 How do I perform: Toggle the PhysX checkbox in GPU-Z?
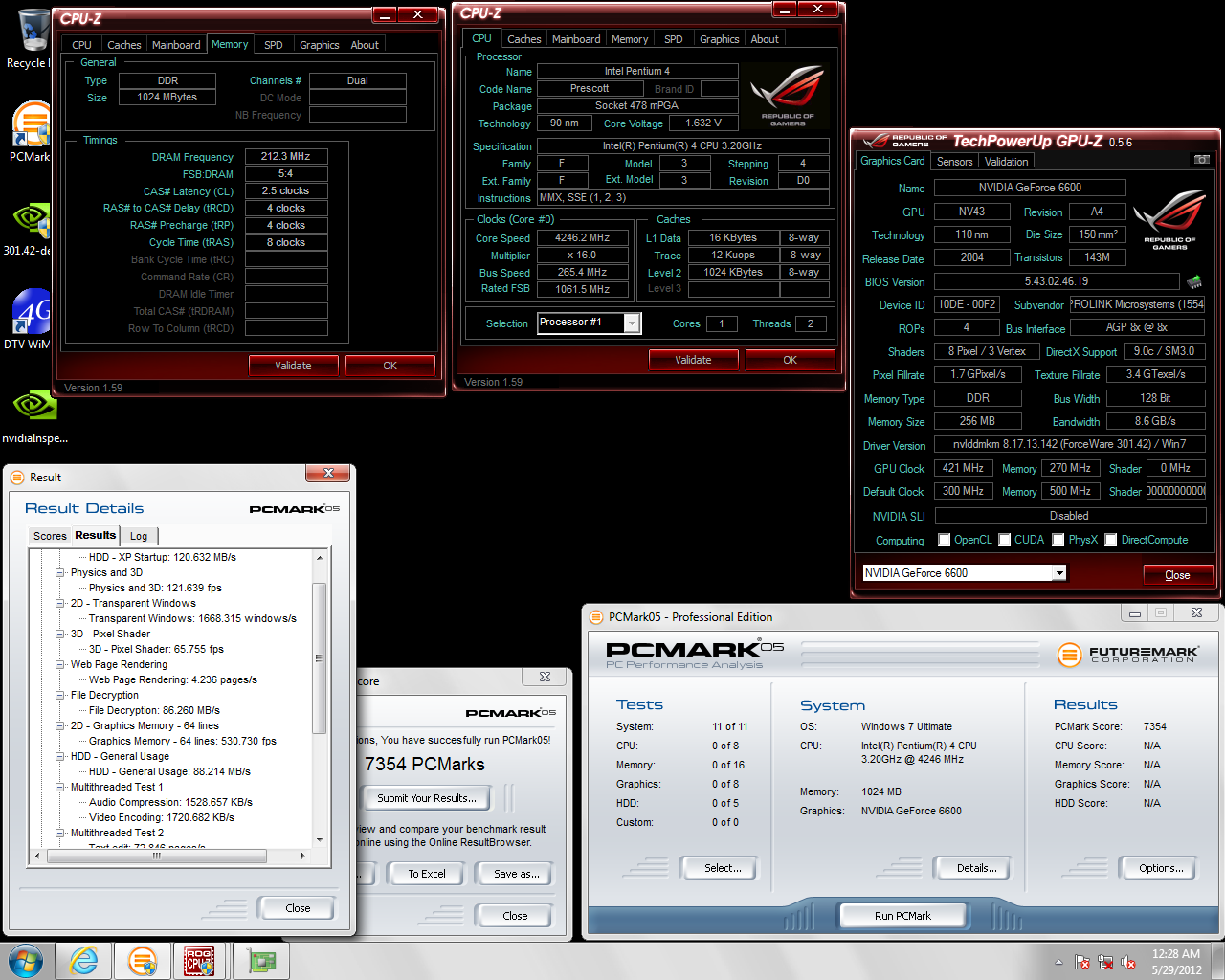coord(1058,540)
